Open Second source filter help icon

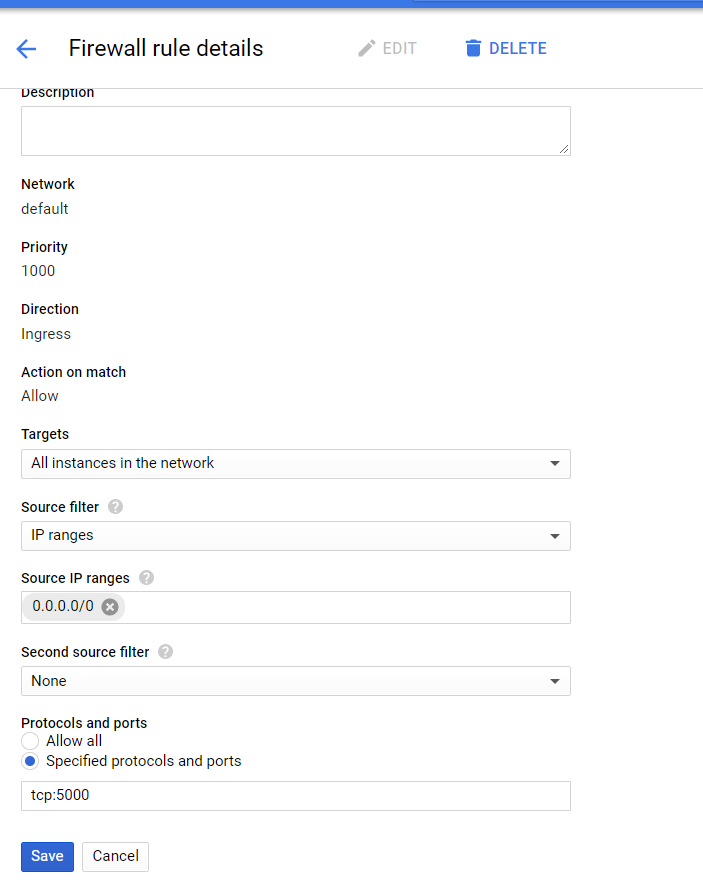click(165, 652)
